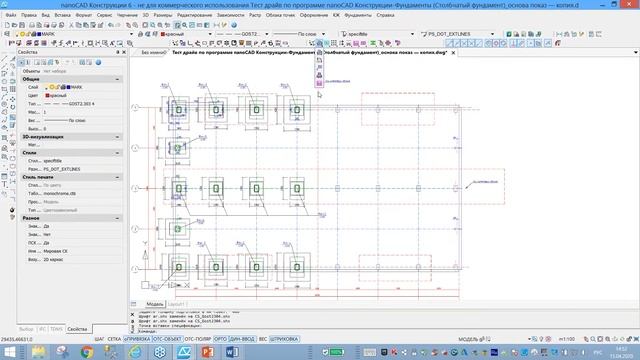Image resolution: width=640 pixels, height=360 pixels.
Task: Select the Text tool in the left toolbar
Action: coord(4,184)
